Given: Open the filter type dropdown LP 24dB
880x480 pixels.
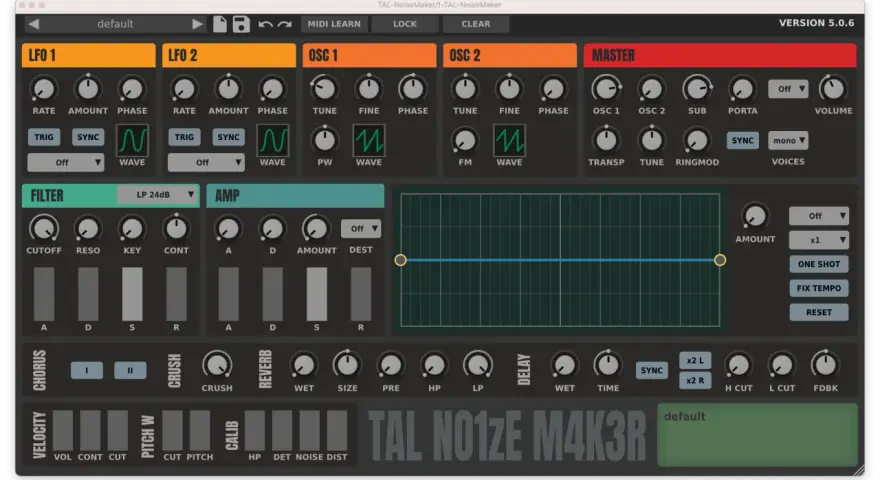Looking at the screenshot, I should [158, 195].
